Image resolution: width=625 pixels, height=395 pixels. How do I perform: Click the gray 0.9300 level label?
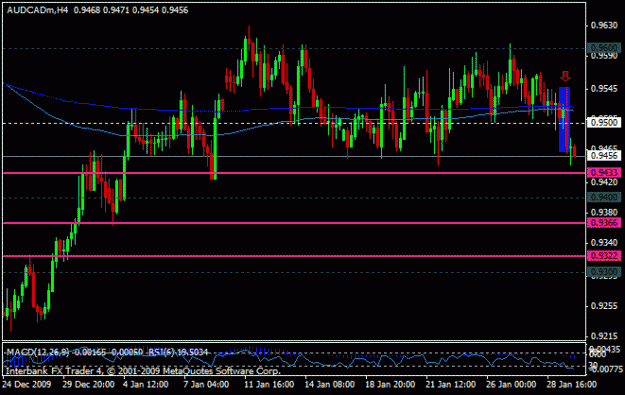(x=604, y=272)
